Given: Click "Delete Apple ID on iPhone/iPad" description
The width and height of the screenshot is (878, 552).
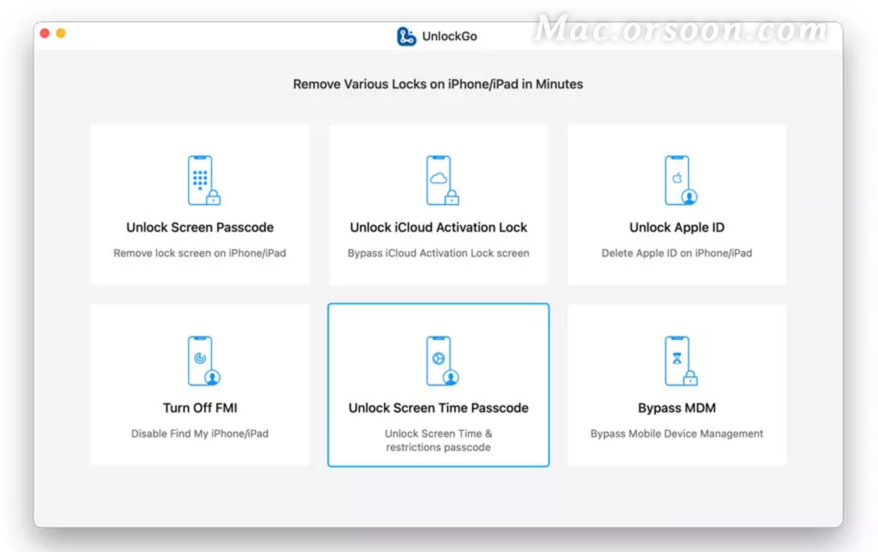Looking at the screenshot, I should click(677, 253).
